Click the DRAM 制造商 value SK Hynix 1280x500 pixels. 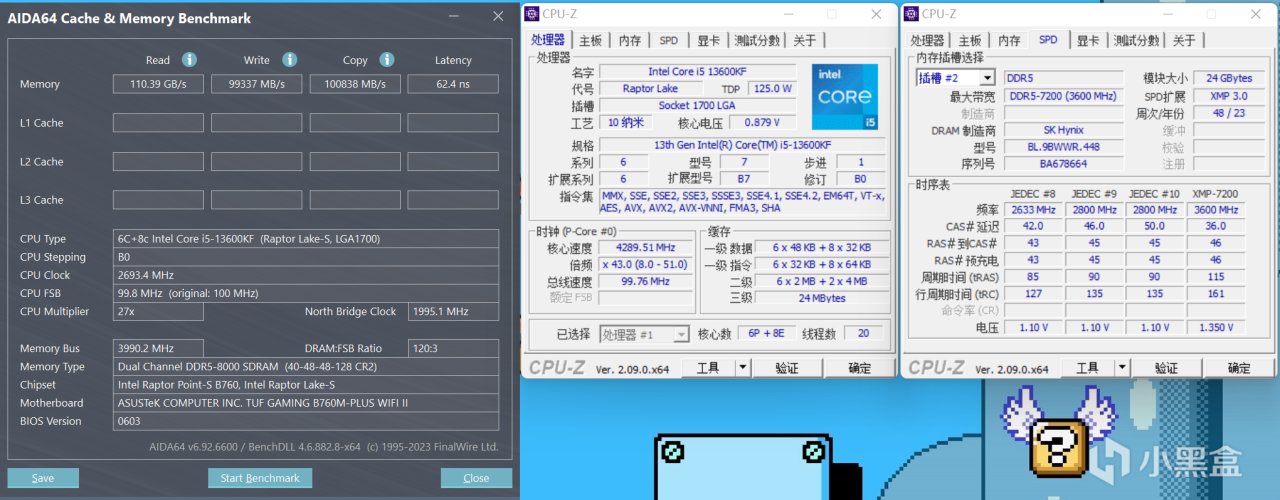pyautogui.click(x=1062, y=130)
